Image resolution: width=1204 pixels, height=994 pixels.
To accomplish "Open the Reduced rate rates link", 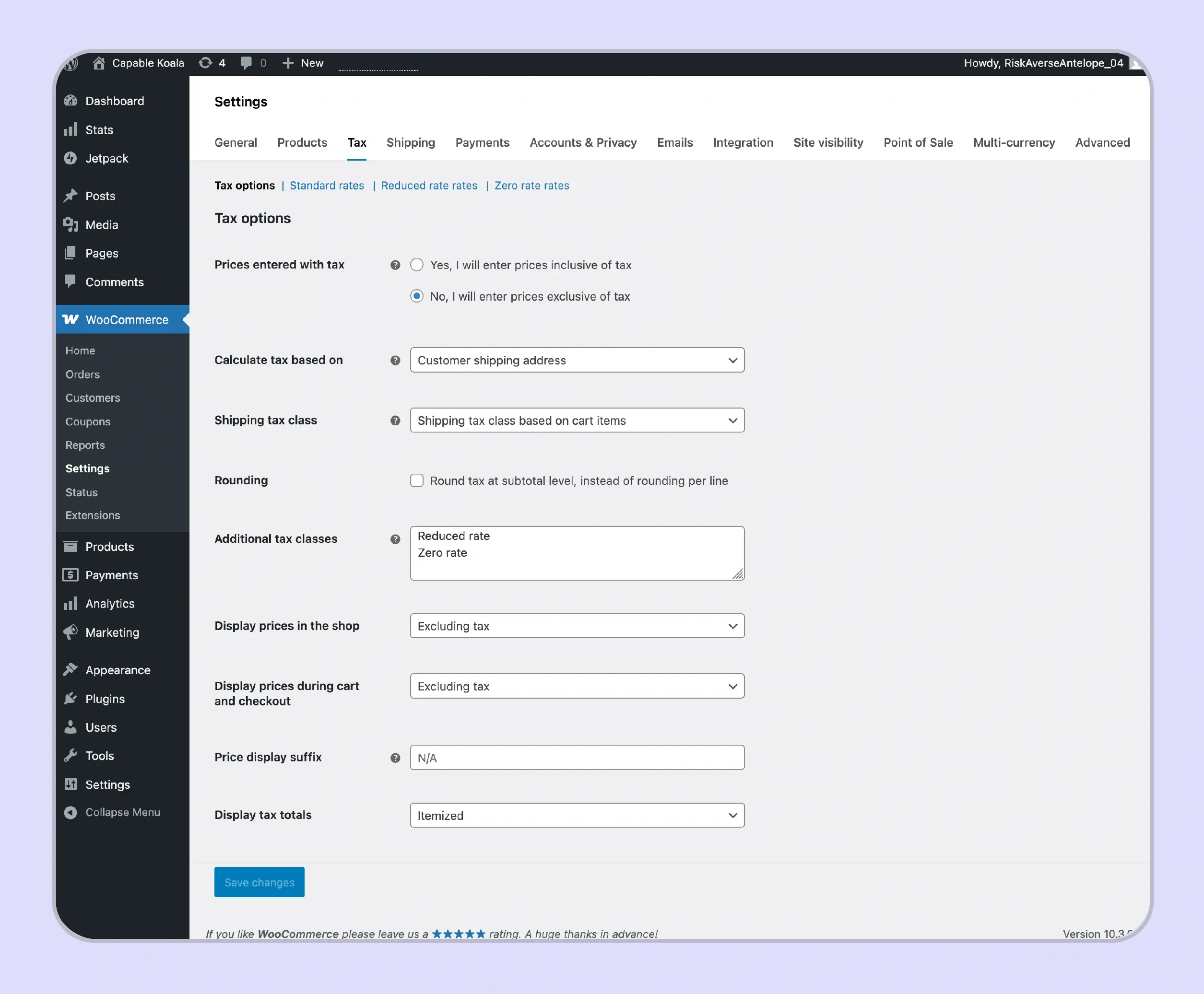I will [x=429, y=186].
